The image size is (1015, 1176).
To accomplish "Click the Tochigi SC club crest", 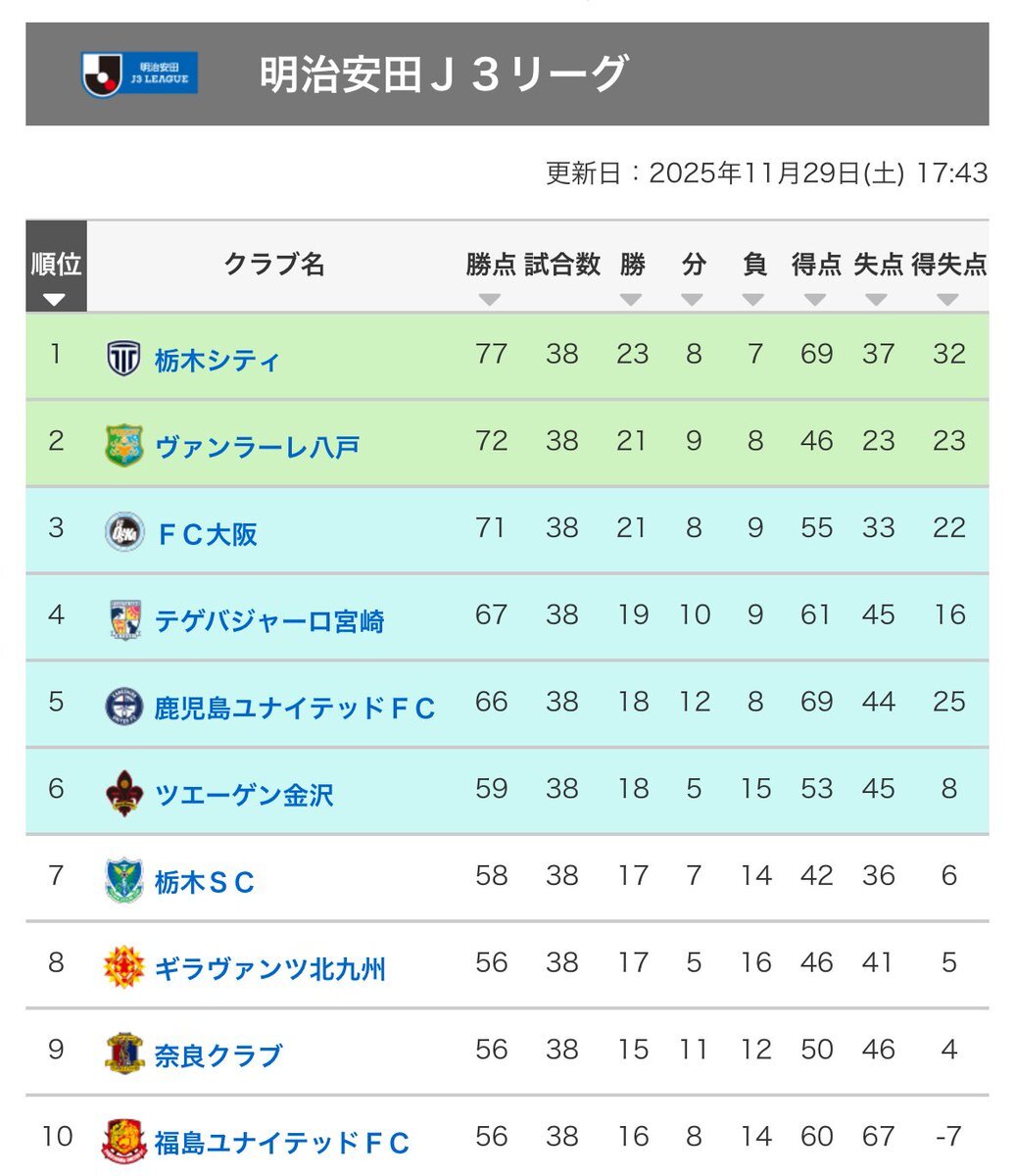I will click(123, 880).
